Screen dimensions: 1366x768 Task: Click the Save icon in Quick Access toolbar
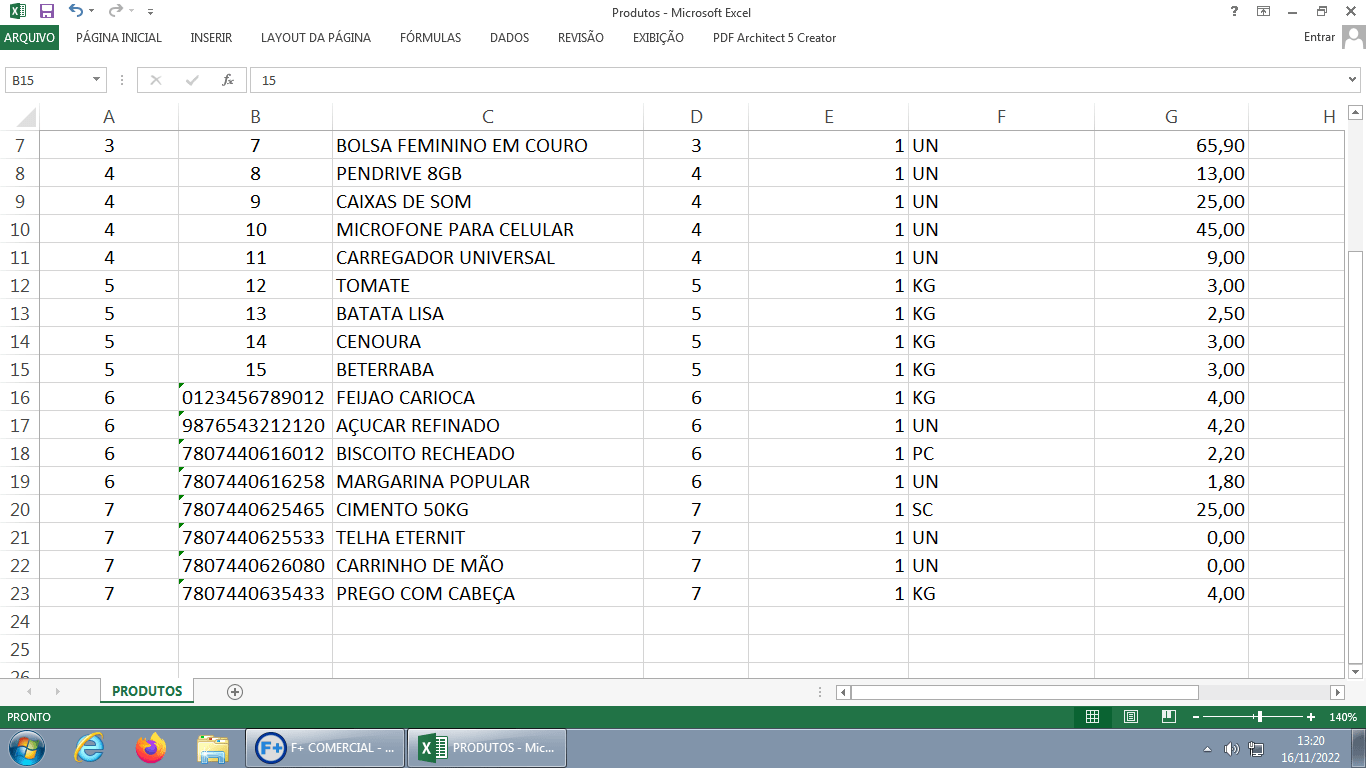coord(46,12)
